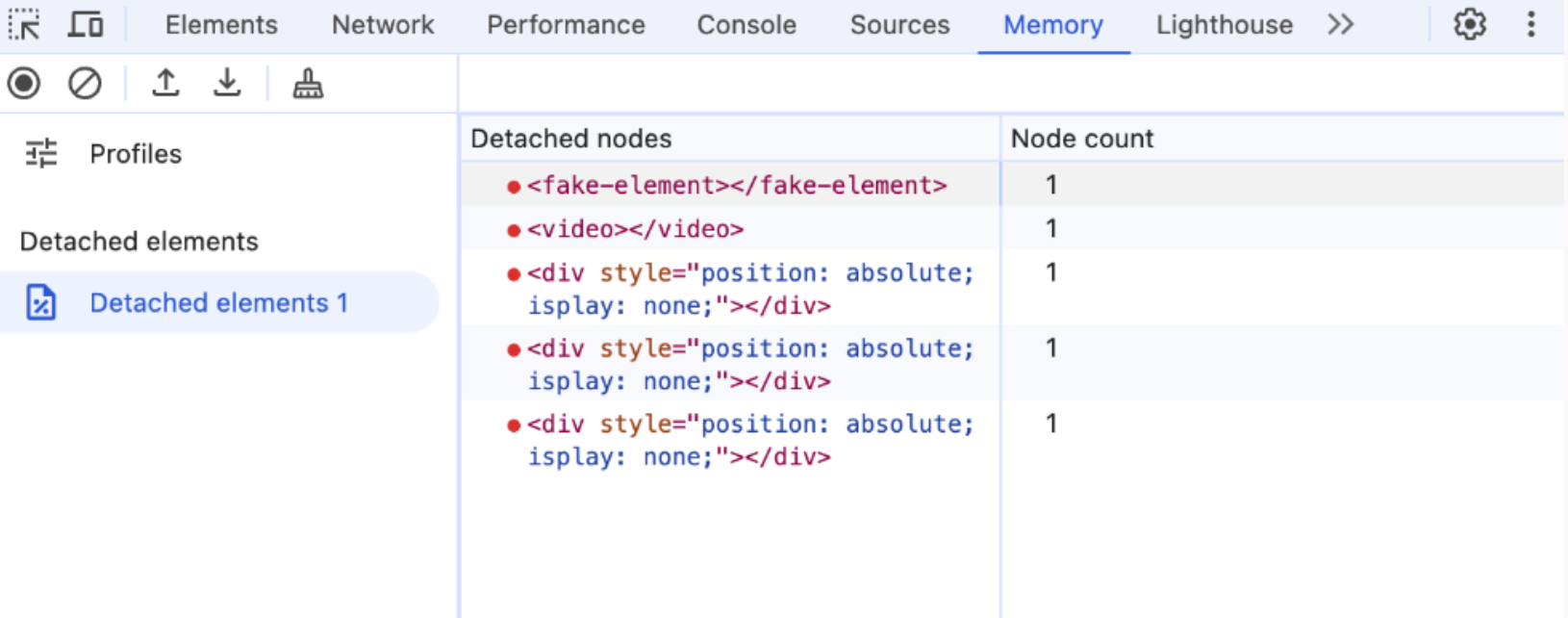Viewport: 1568px width, 618px height.
Task: Click the save profile download icon
Action: (x=227, y=84)
